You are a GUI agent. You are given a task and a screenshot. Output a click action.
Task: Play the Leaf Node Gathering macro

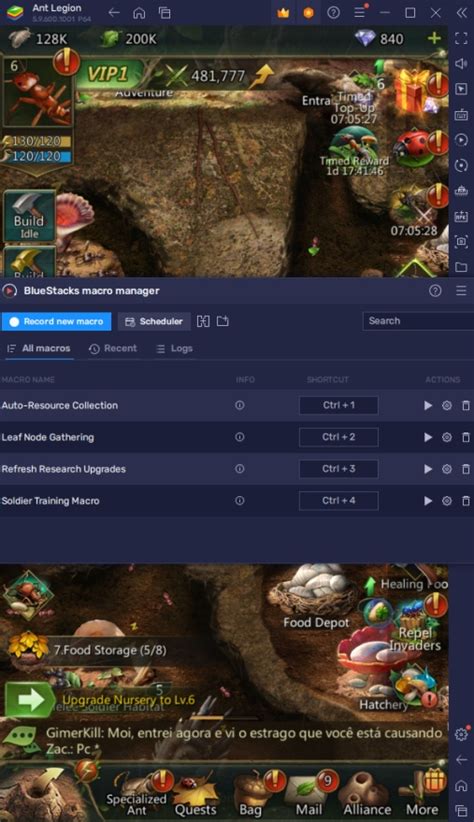(x=428, y=437)
